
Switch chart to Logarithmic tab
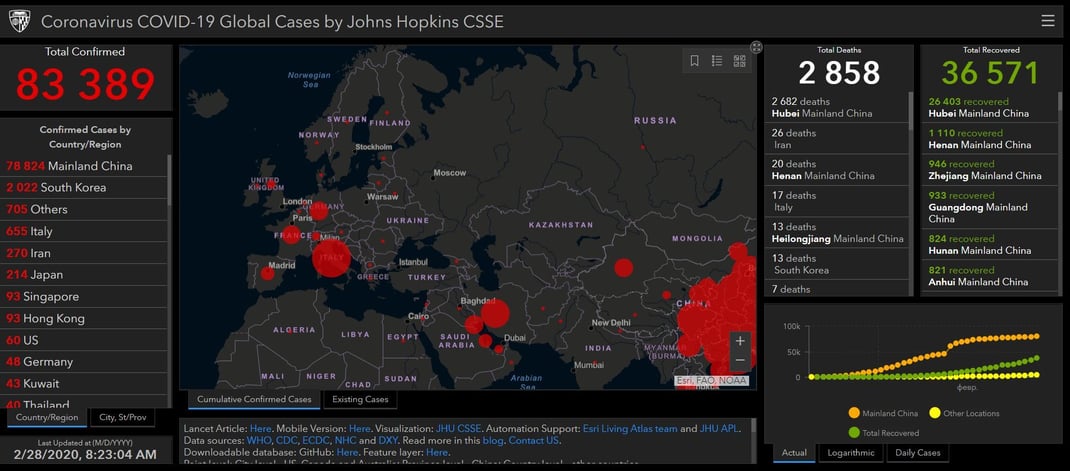pyautogui.click(x=849, y=453)
